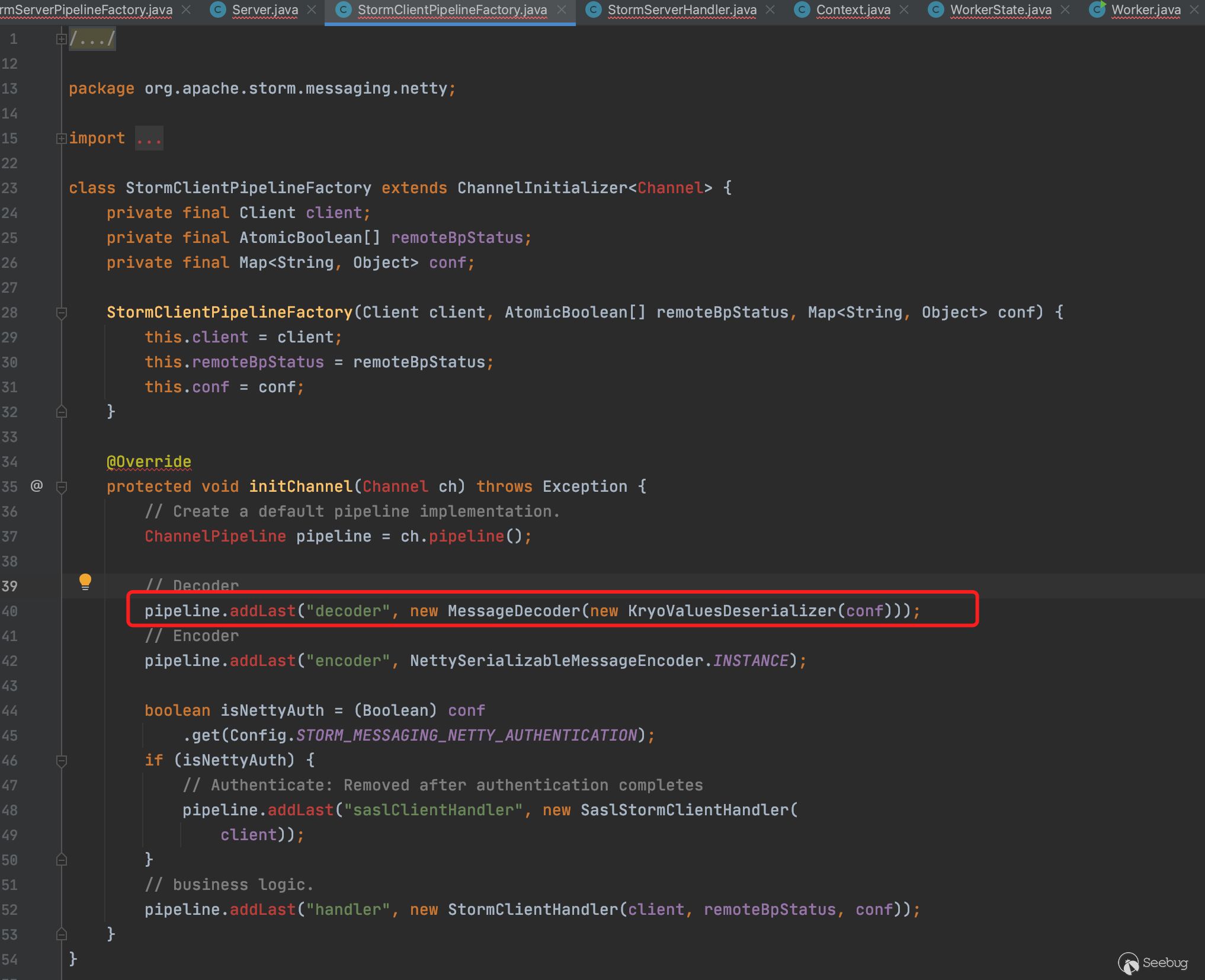Click the @Override annotation text
The image size is (1205, 980).
point(149,462)
